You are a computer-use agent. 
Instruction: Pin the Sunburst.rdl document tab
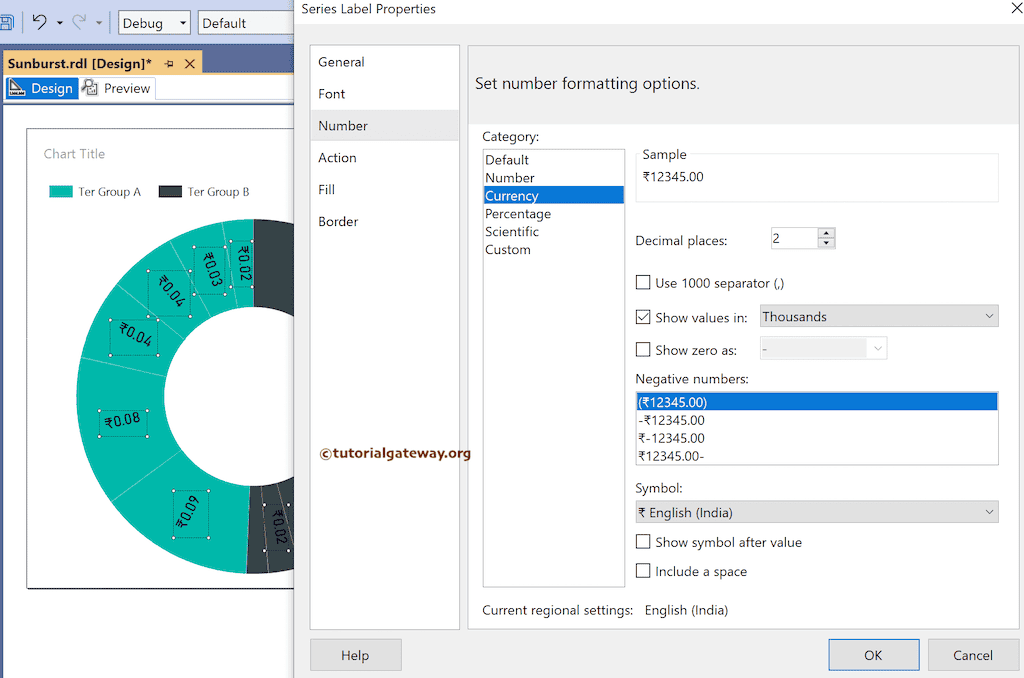click(x=170, y=62)
